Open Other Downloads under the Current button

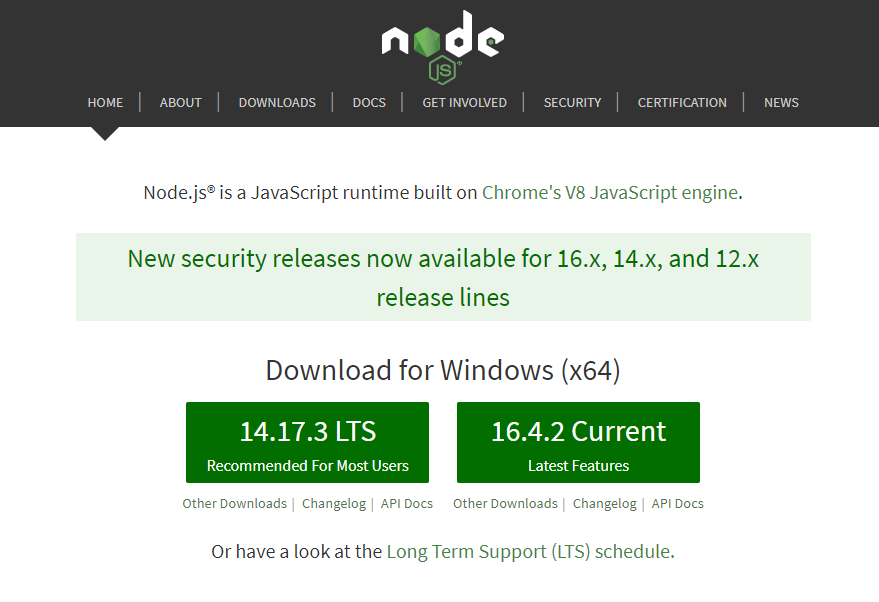[505, 504]
